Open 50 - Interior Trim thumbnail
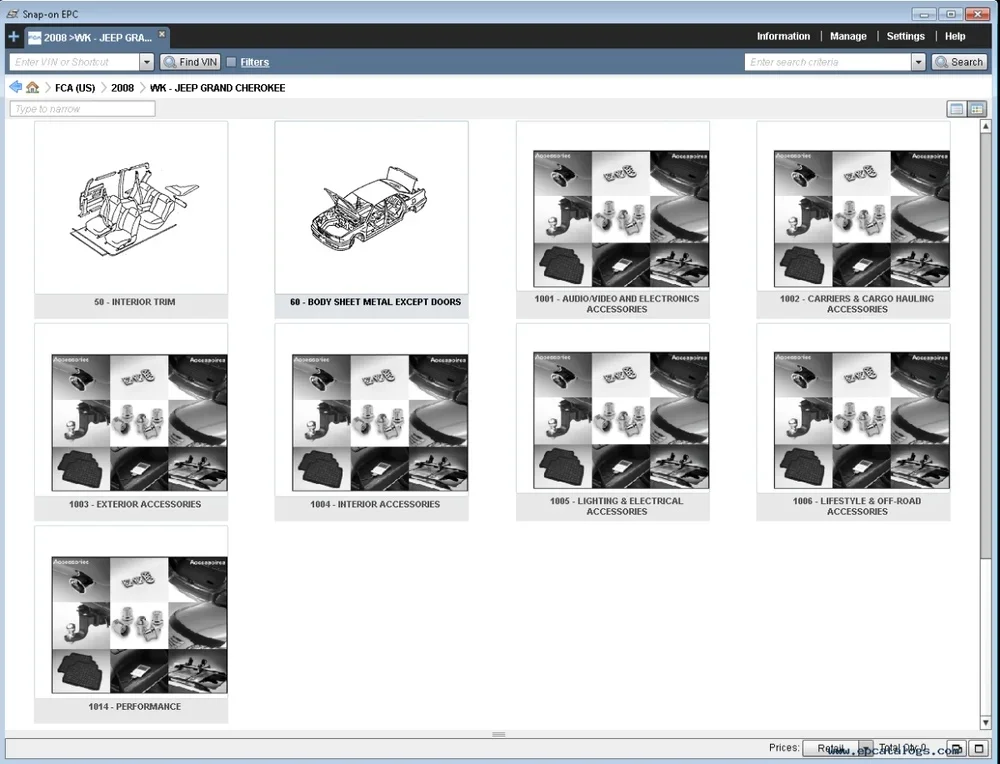The width and height of the screenshot is (1000, 764). (131, 208)
